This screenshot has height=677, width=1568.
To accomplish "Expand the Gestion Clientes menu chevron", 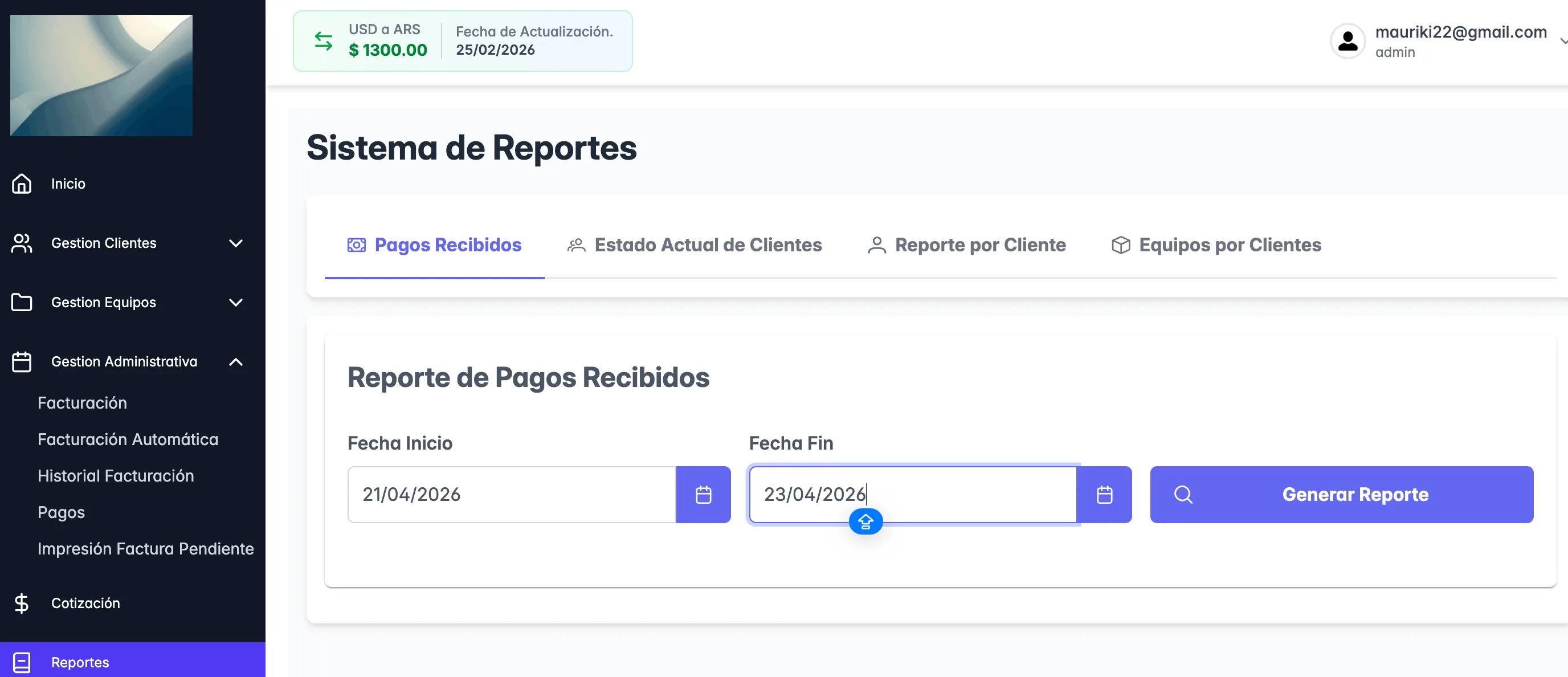I will click(x=235, y=243).
